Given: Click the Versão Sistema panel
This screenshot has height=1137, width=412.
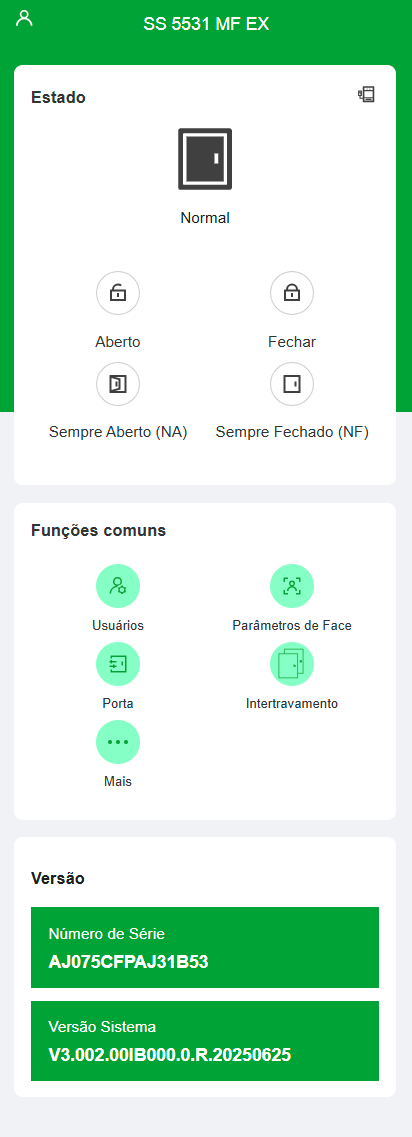Looking at the screenshot, I should [205, 1041].
